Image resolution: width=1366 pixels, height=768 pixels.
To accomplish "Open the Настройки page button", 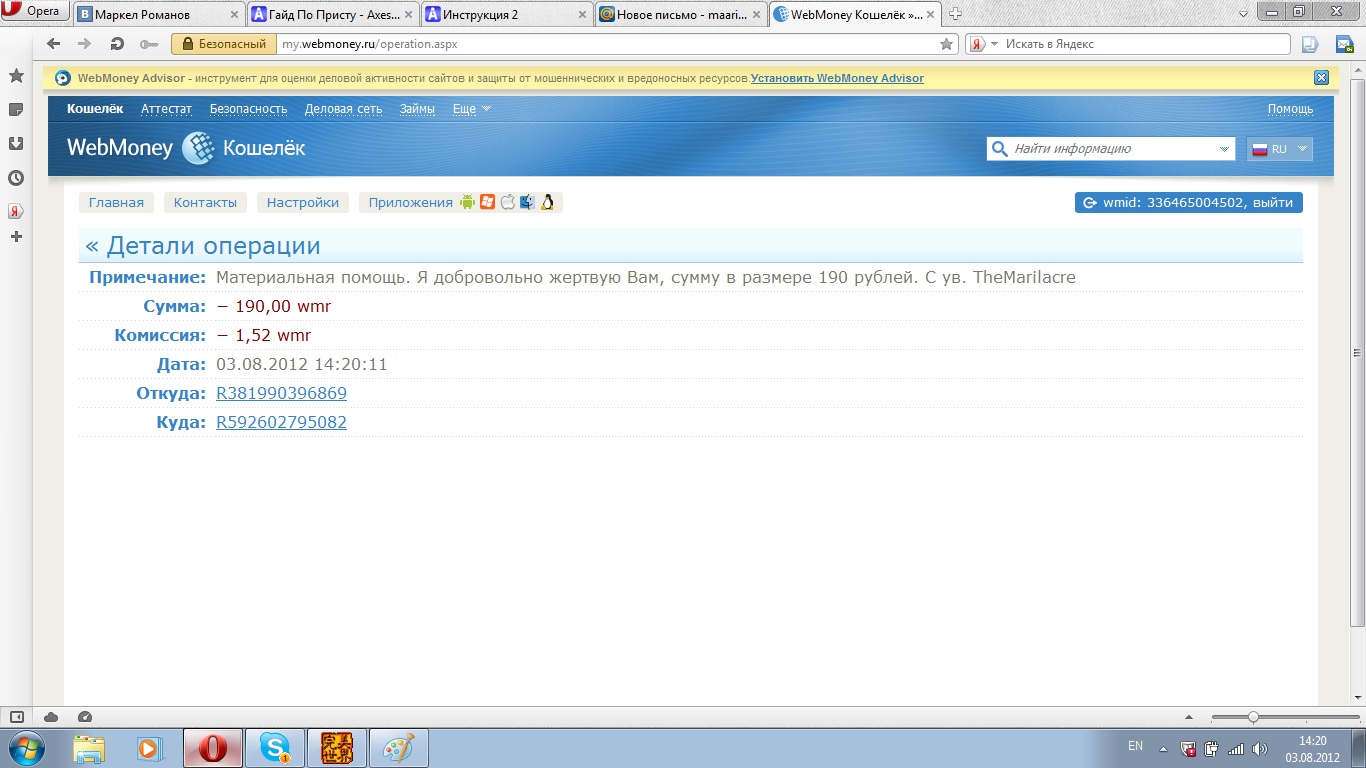I will (303, 202).
